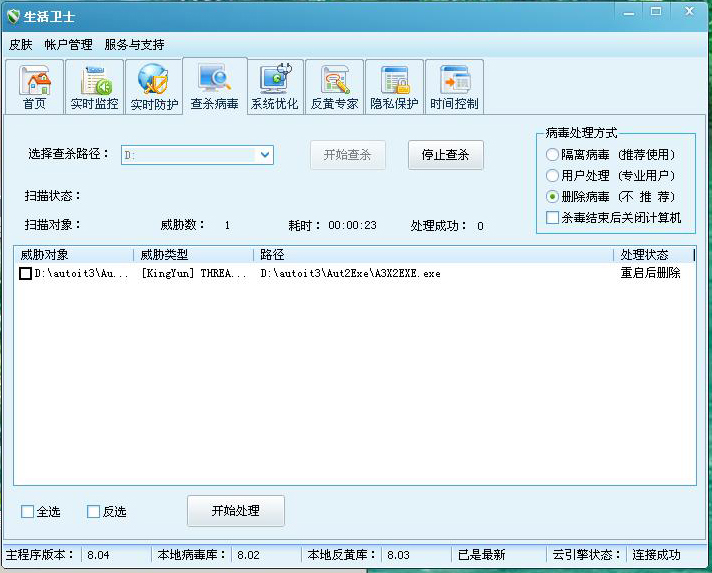Select 隔离病毒 quarantine radio option
This screenshot has width=712, height=573.
click(x=553, y=155)
